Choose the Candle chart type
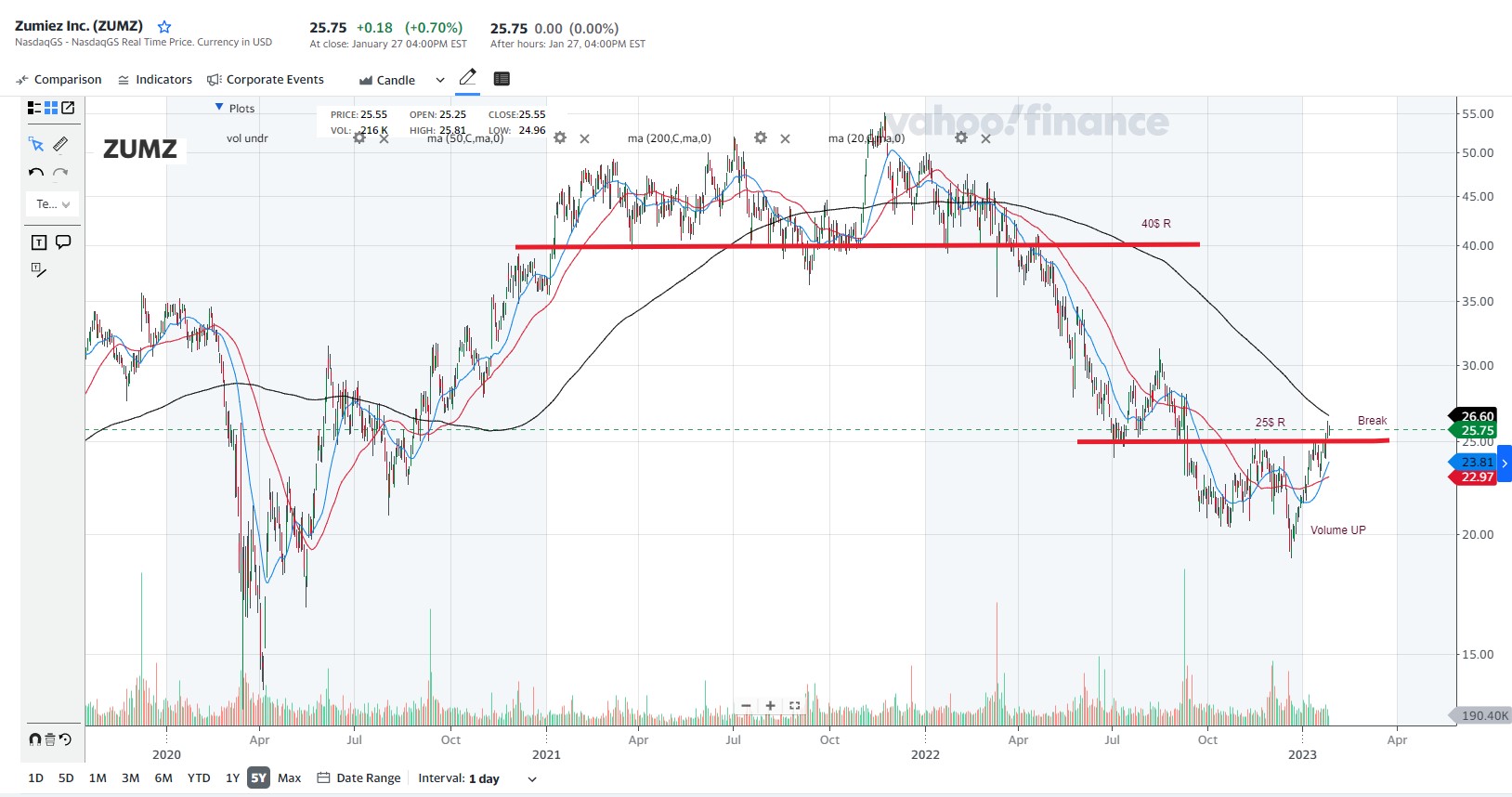Image resolution: width=1512 pixels, height=797 pixels. point(387,80)
